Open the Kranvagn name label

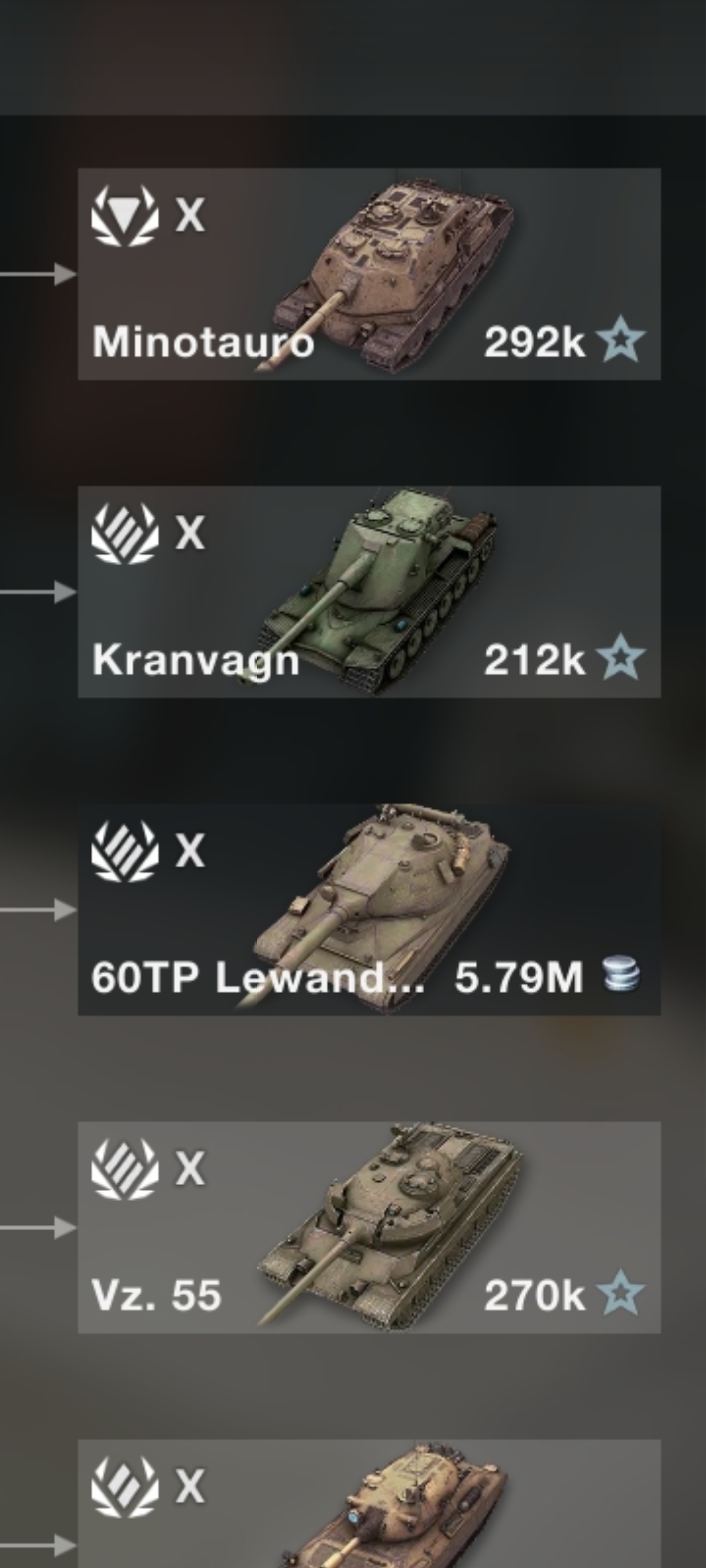click(x=195, y=661)
